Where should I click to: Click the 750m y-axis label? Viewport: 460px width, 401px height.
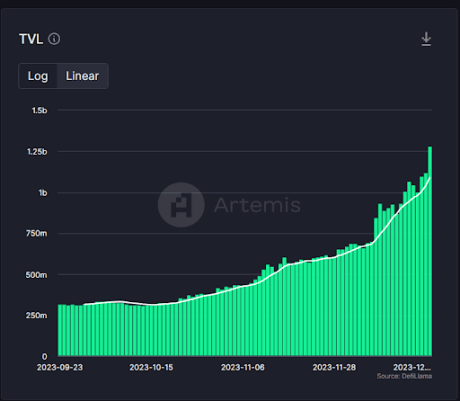click(x=36, y=233)
